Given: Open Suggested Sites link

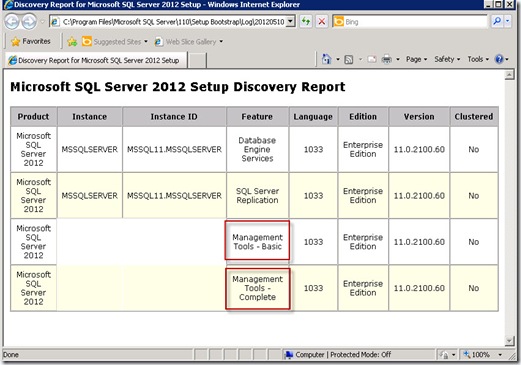Looking at the screenshot, I should point(117,42).
